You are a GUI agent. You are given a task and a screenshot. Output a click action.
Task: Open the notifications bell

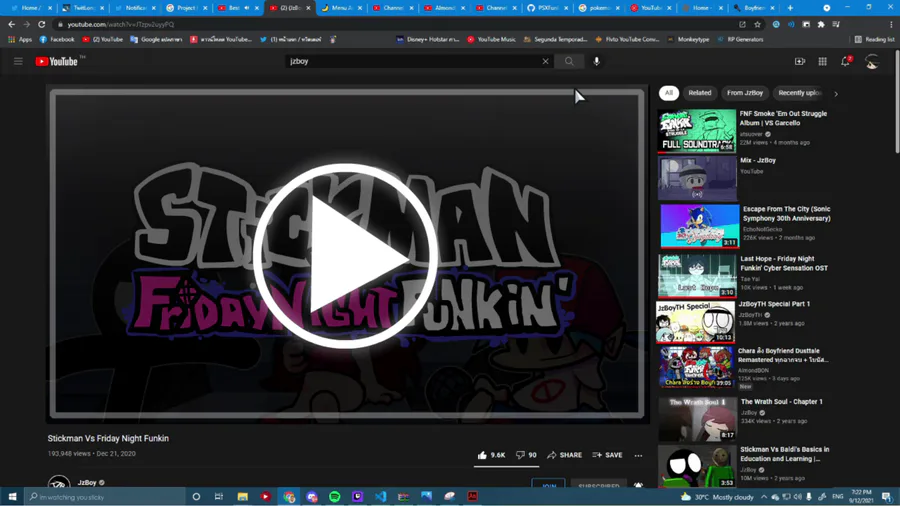845,61
